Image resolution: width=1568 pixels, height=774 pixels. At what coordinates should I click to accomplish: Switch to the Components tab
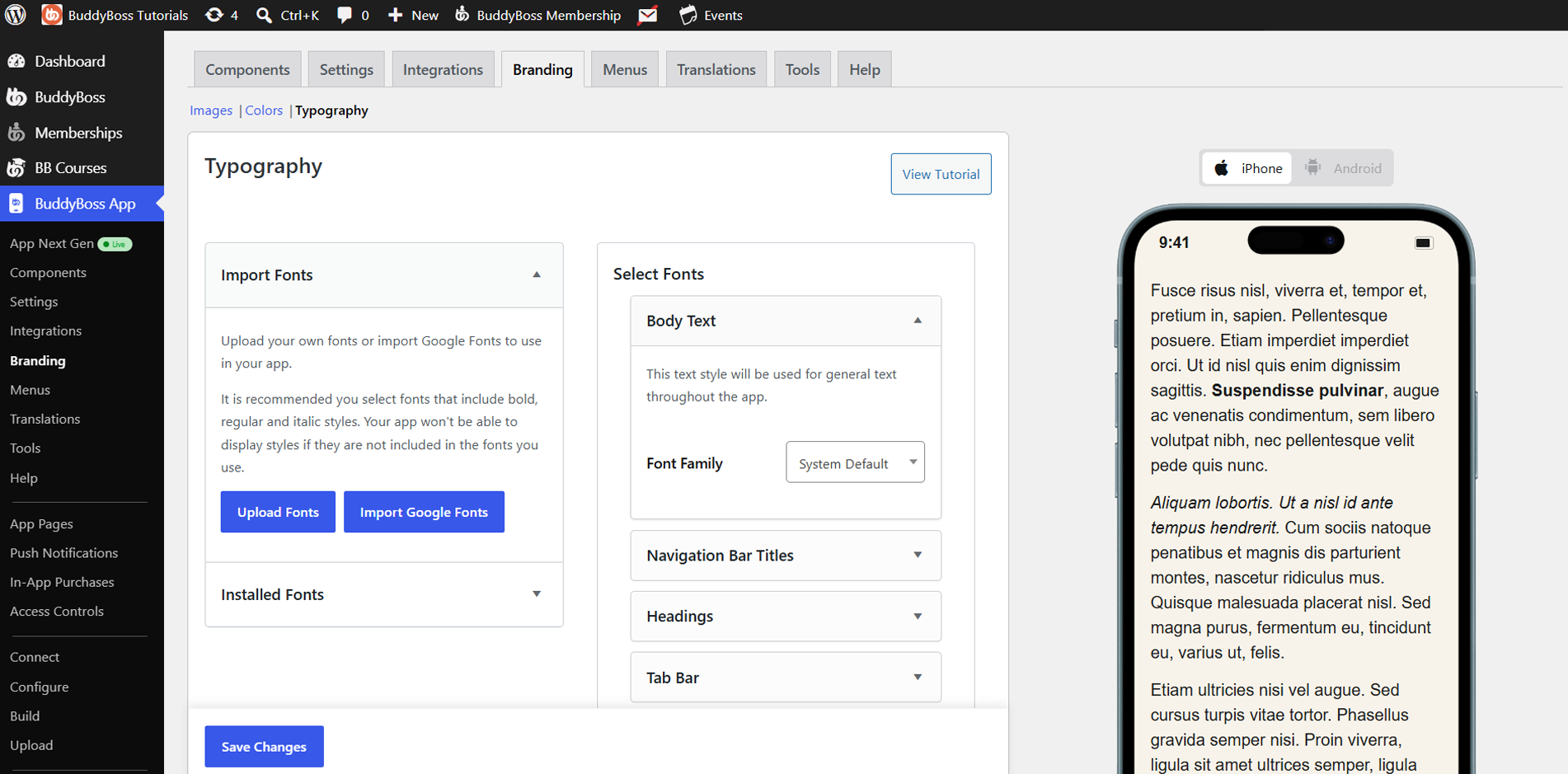(247, 69)
